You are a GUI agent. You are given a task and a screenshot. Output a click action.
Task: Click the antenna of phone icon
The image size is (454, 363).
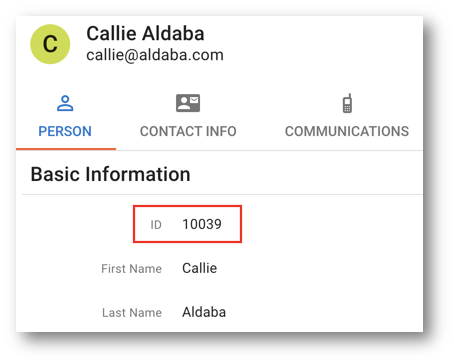coord(350,96)
